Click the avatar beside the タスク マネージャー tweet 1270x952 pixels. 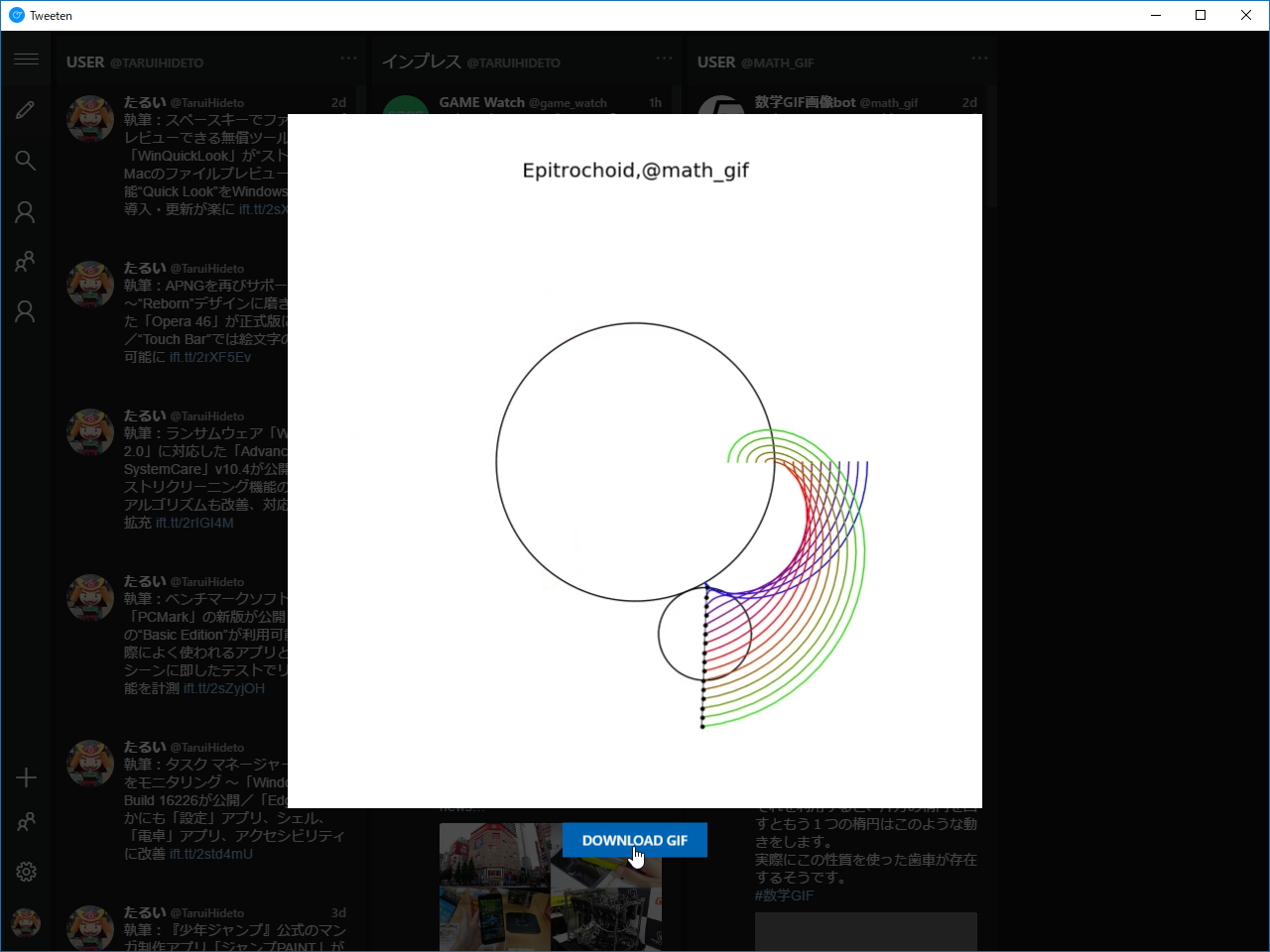click(90, 764)
